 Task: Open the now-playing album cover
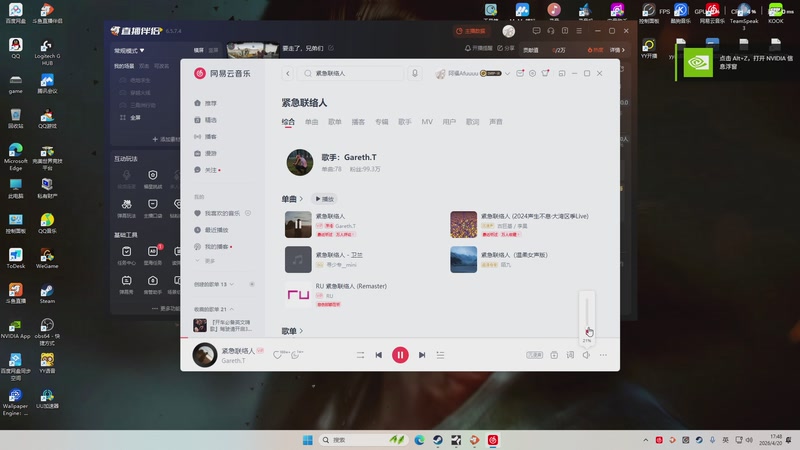coord(205,355)
